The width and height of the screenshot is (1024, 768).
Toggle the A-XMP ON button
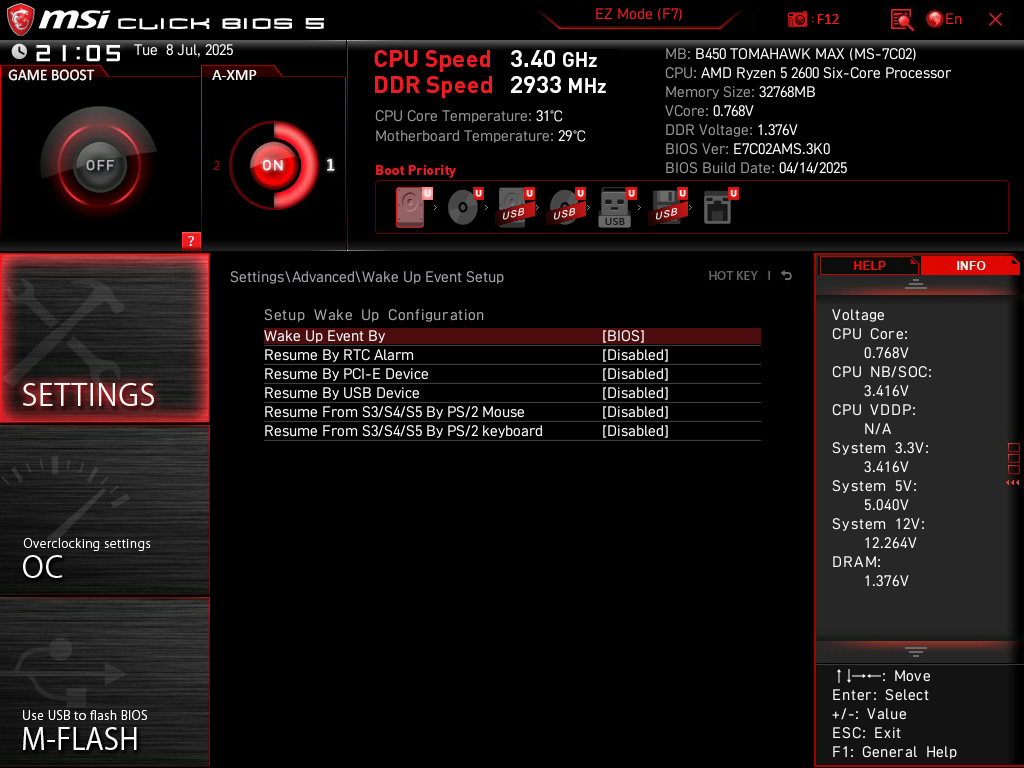click(273, 165)
